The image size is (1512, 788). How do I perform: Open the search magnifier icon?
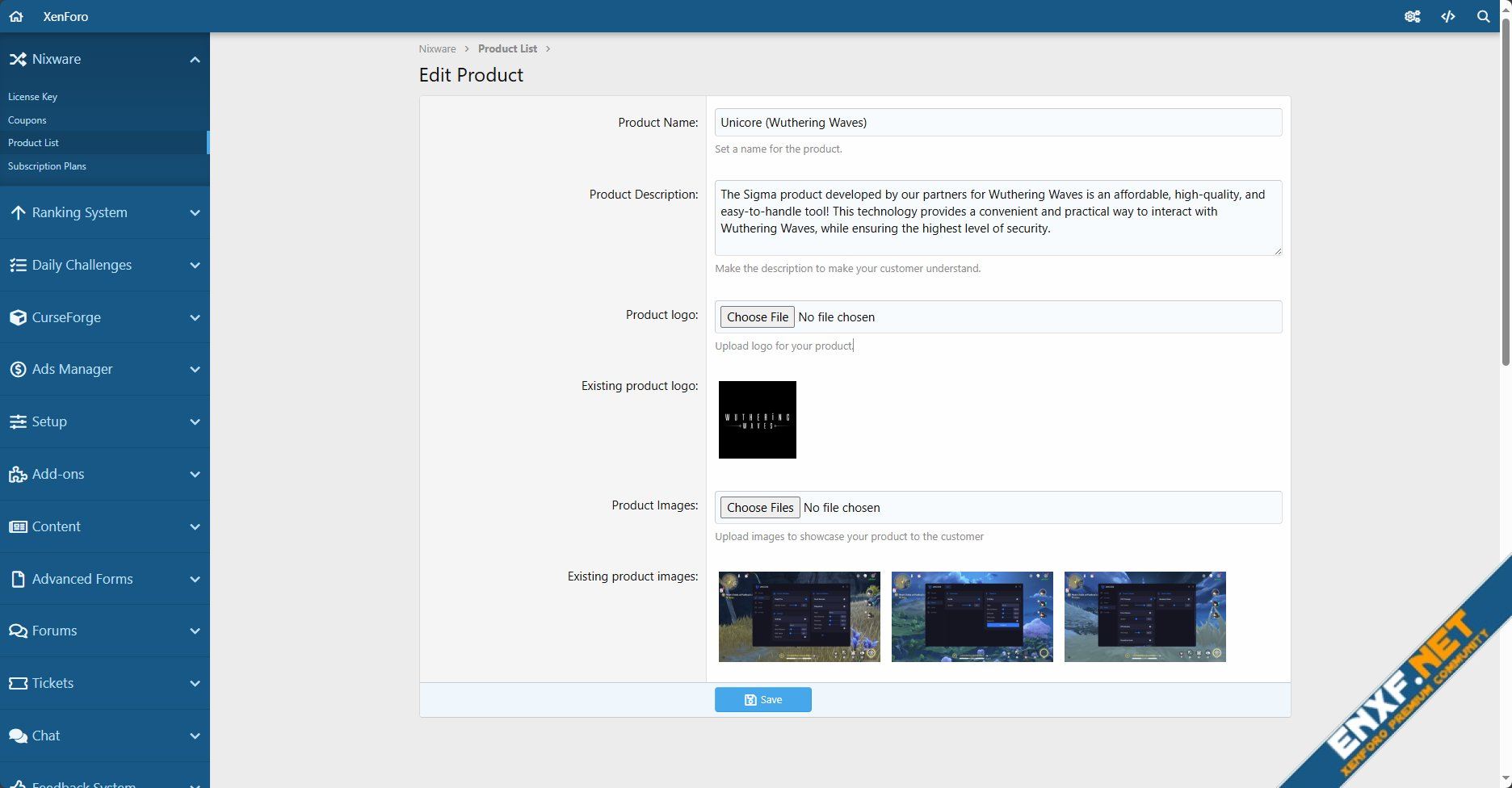tap(1483, 16)
